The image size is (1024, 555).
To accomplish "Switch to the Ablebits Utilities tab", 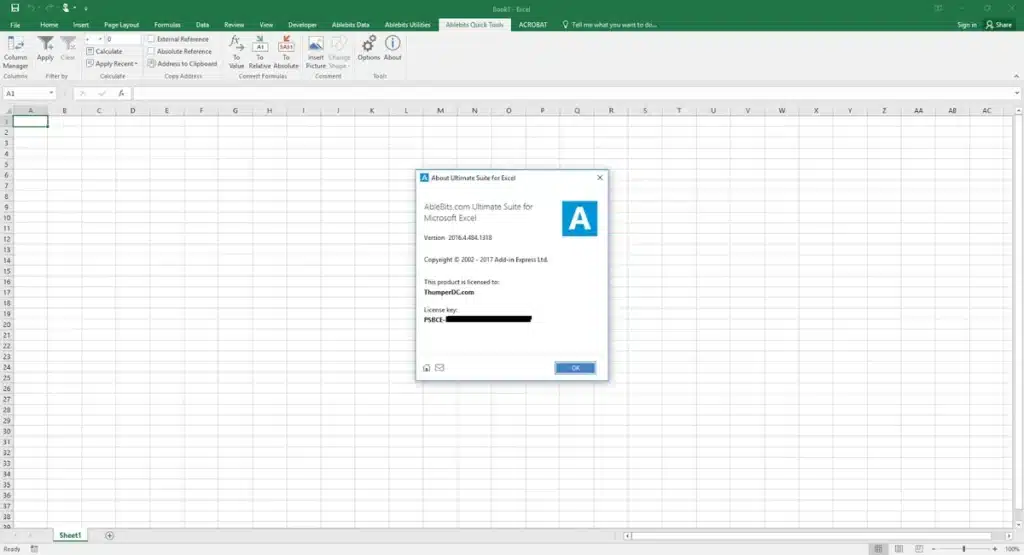I will point(408,25).
